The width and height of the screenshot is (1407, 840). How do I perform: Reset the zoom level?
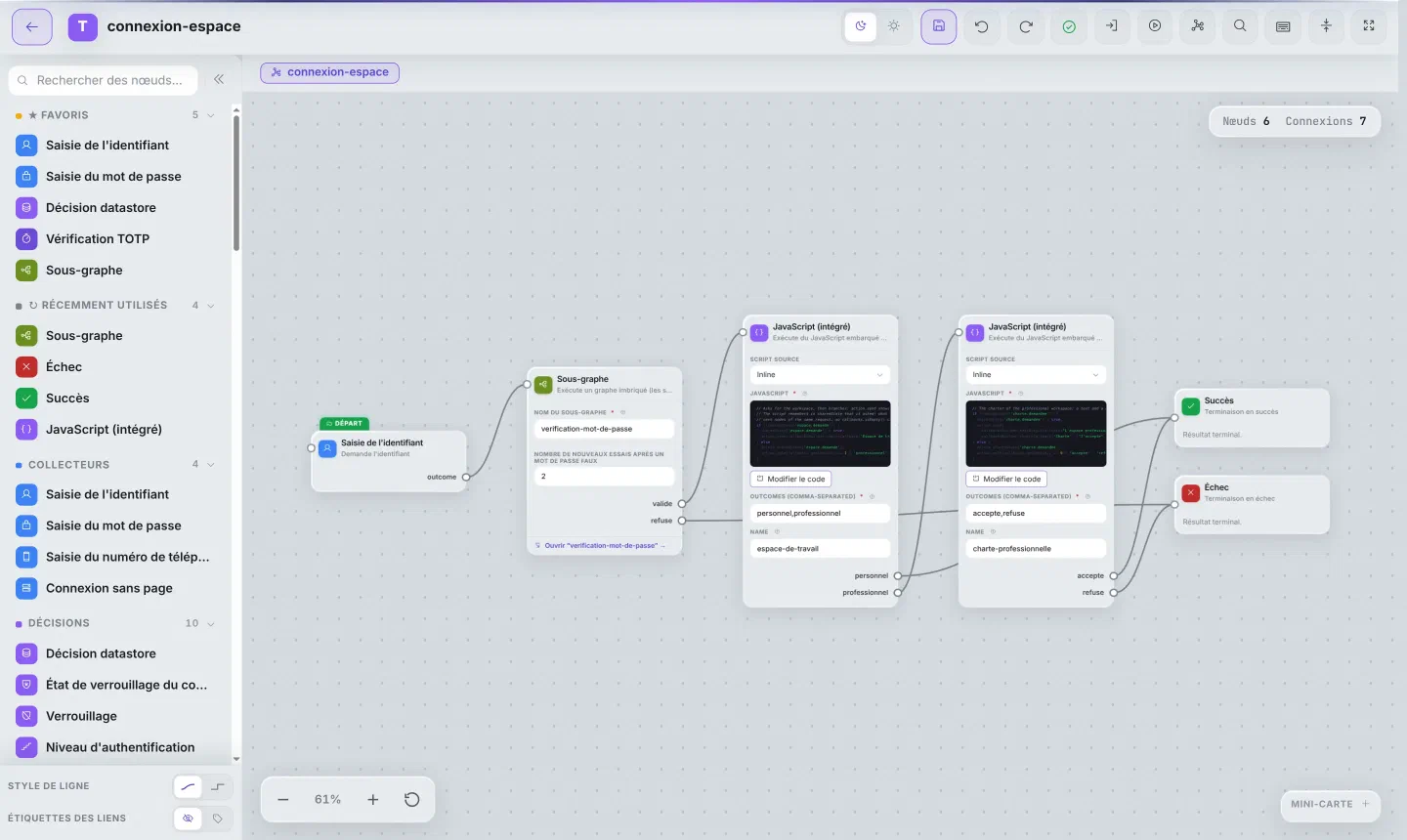(x=412, y=799)
